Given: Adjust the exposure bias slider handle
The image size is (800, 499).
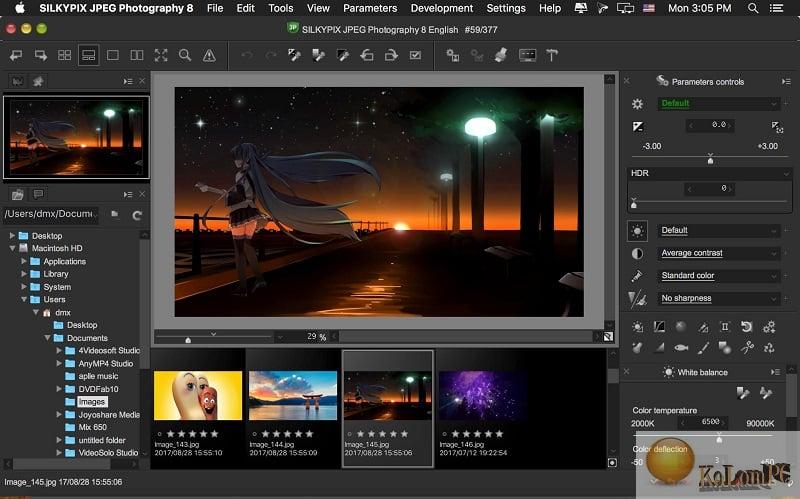Looking at the screenshot, I should click(710, 159).
